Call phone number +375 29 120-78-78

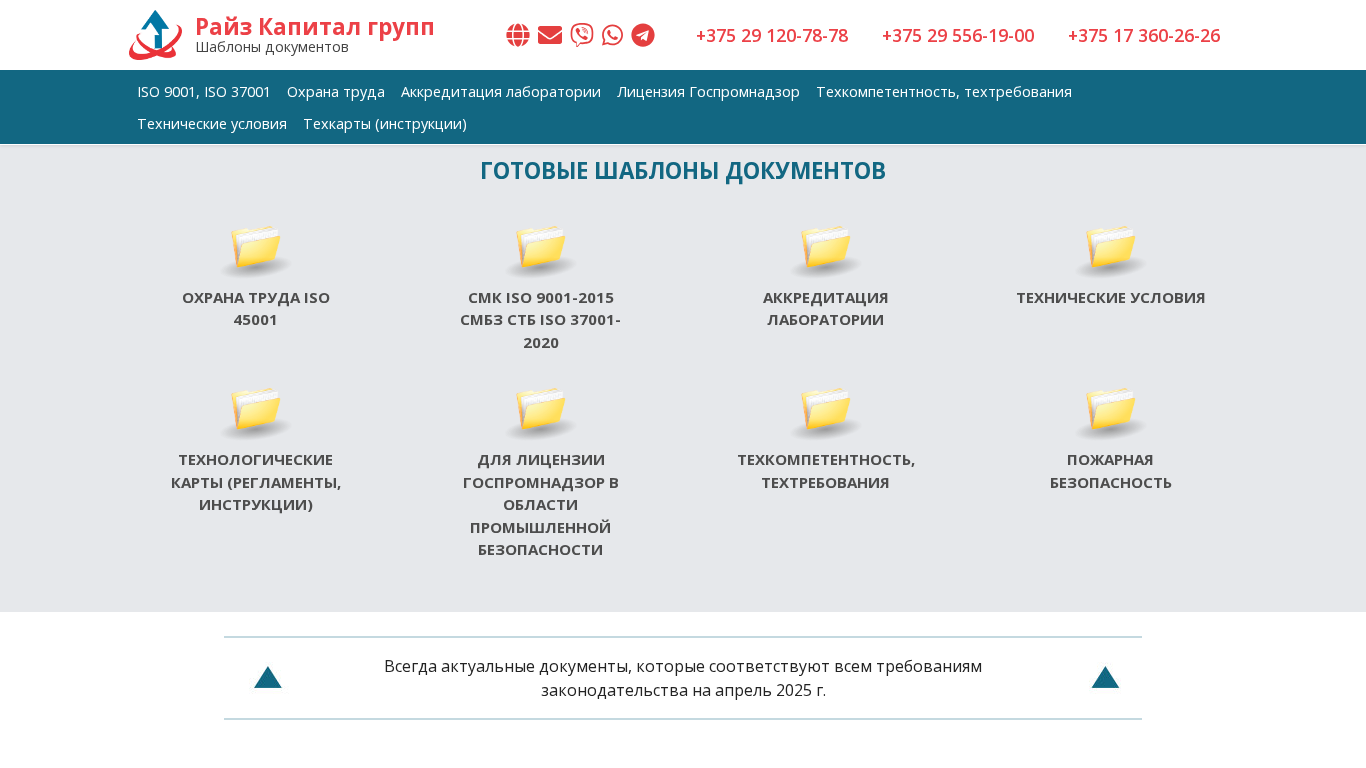772,36
